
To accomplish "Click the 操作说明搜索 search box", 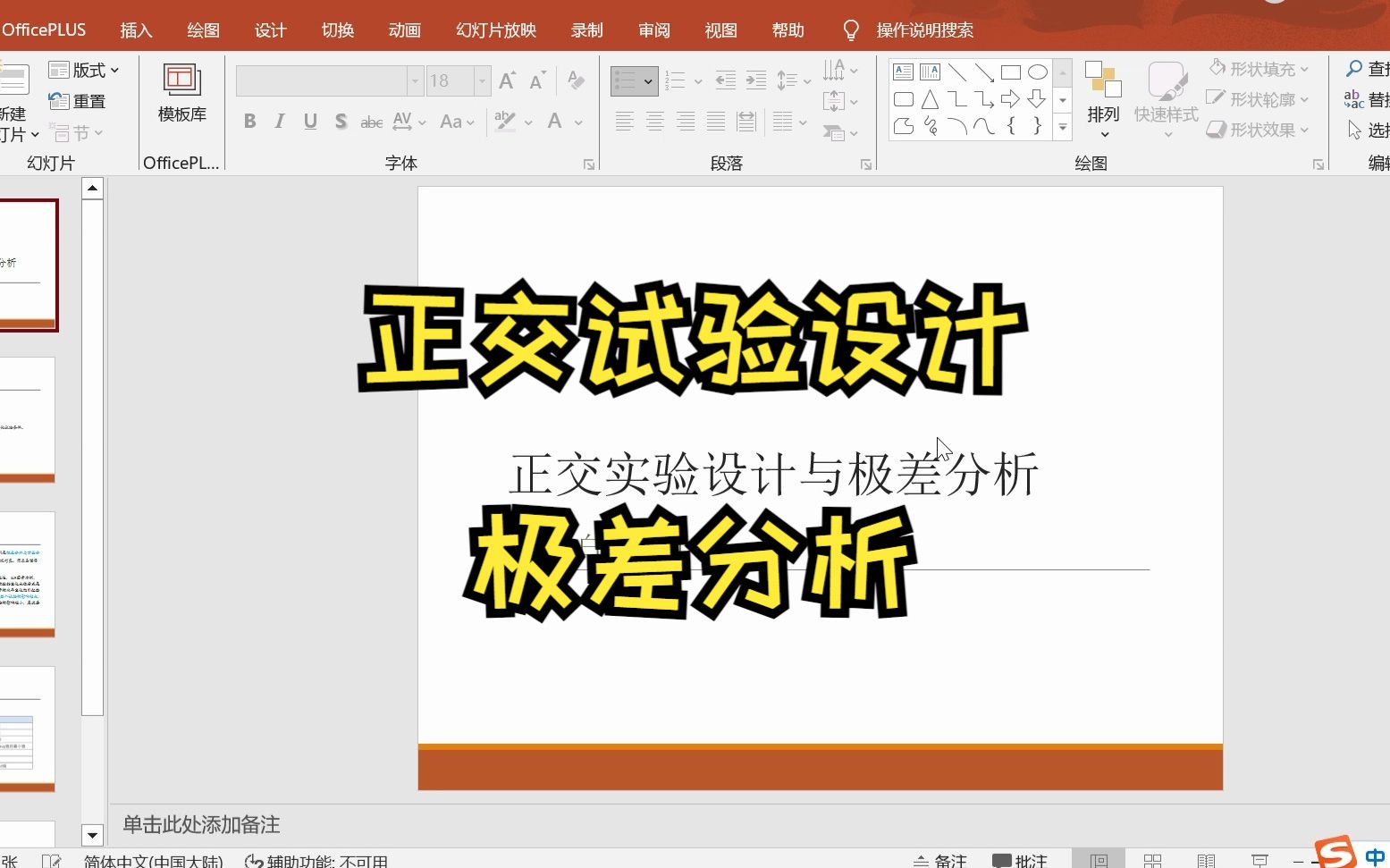I will tap(924, 30).
